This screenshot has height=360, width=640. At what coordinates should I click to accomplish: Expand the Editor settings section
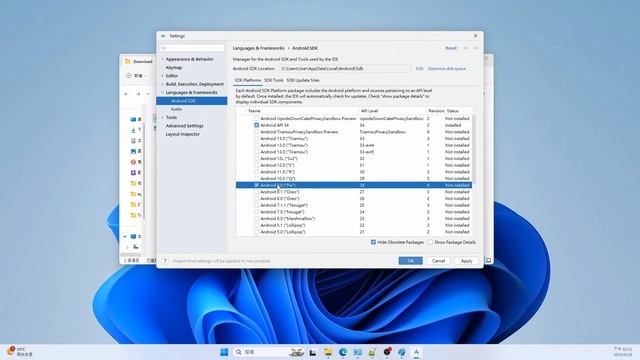point(162,76)
